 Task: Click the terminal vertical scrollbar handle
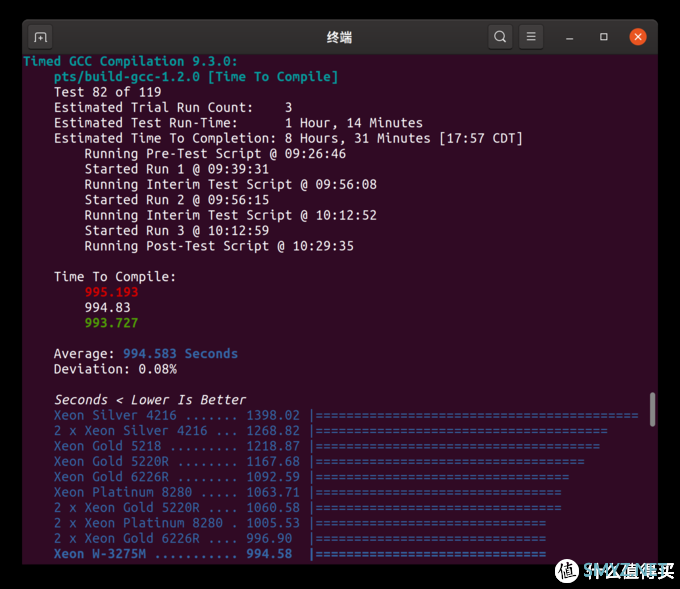652,409
